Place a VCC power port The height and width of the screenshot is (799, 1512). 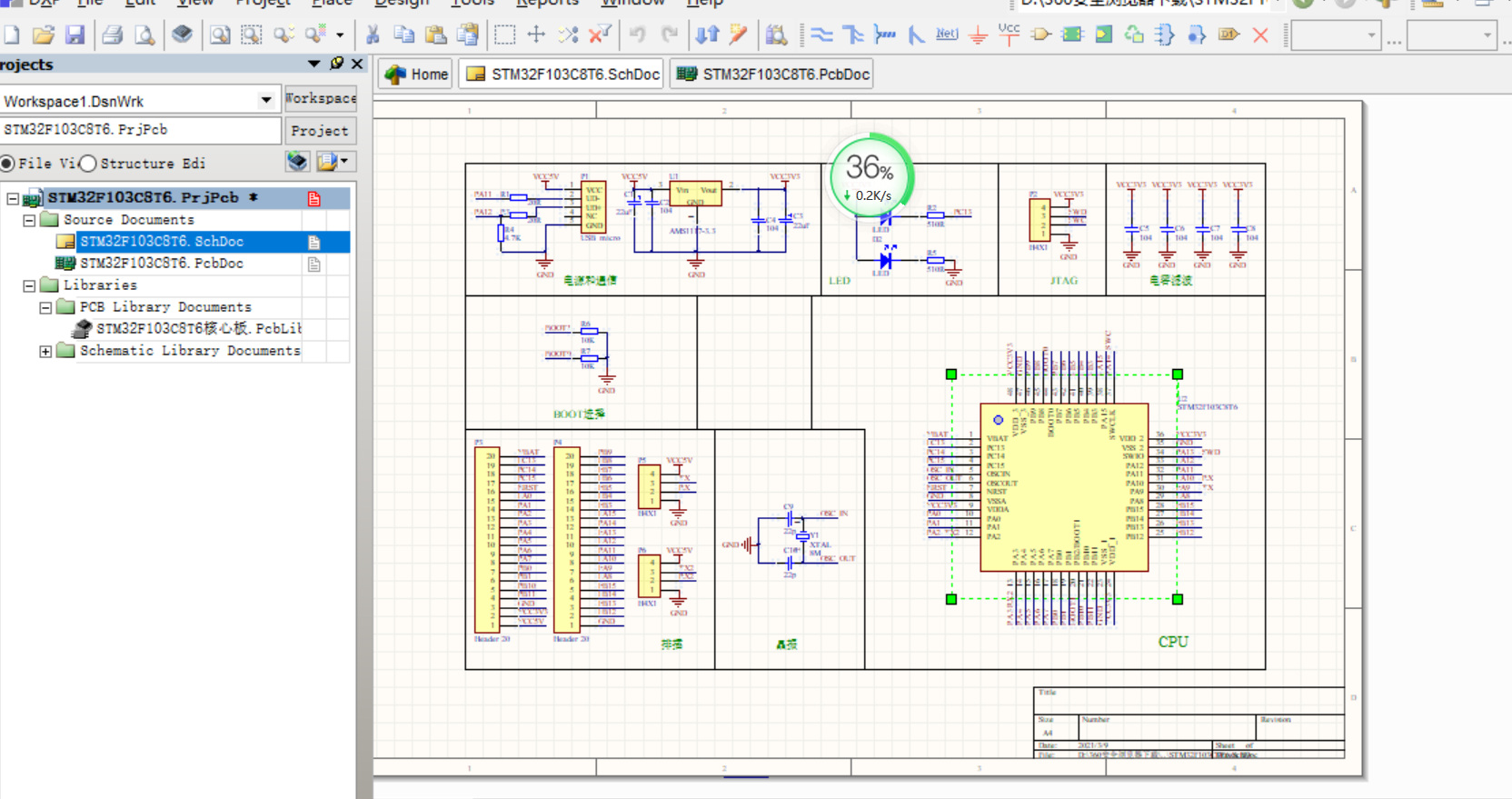tap(1010, 35)
